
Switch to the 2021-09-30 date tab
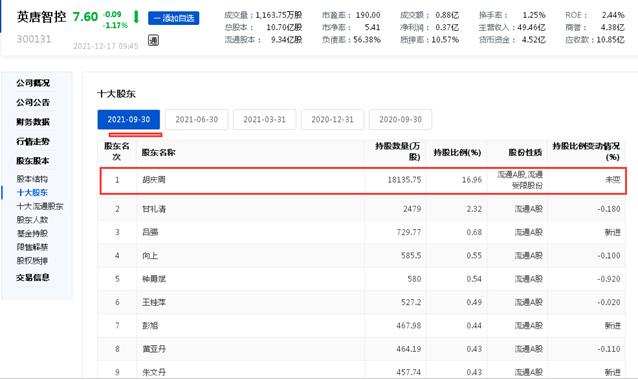(129, 120)
